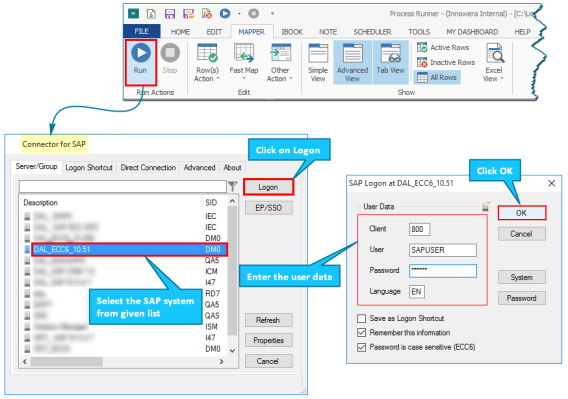Switch to Simple View
Image resolution: width=568 pixels, height=399 pixels.
[x=318, y=62]
